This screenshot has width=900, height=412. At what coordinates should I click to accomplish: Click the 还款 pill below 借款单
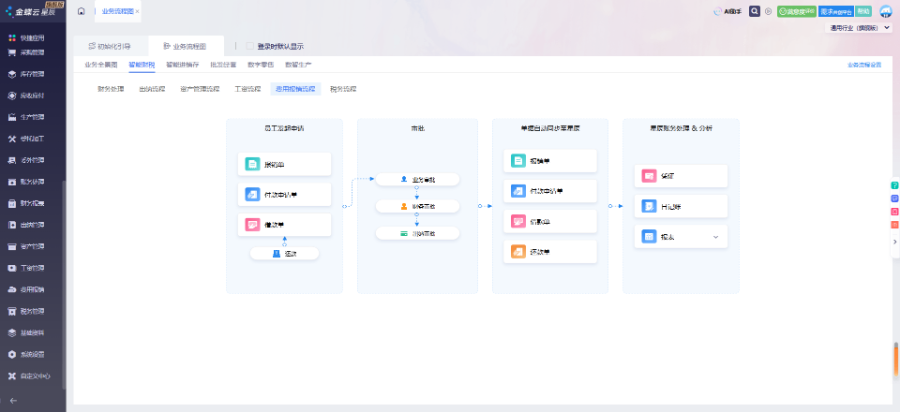tap(285, 253)
